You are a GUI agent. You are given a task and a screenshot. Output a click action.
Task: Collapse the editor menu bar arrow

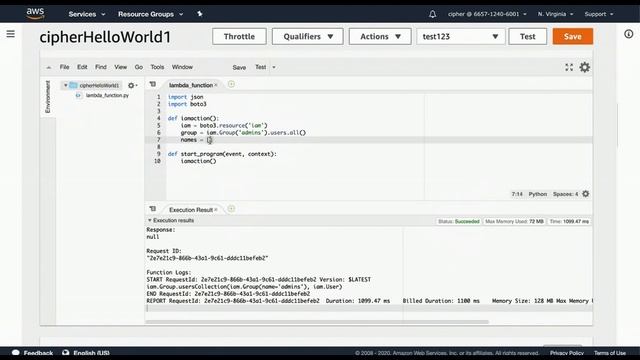click(49, 67)
